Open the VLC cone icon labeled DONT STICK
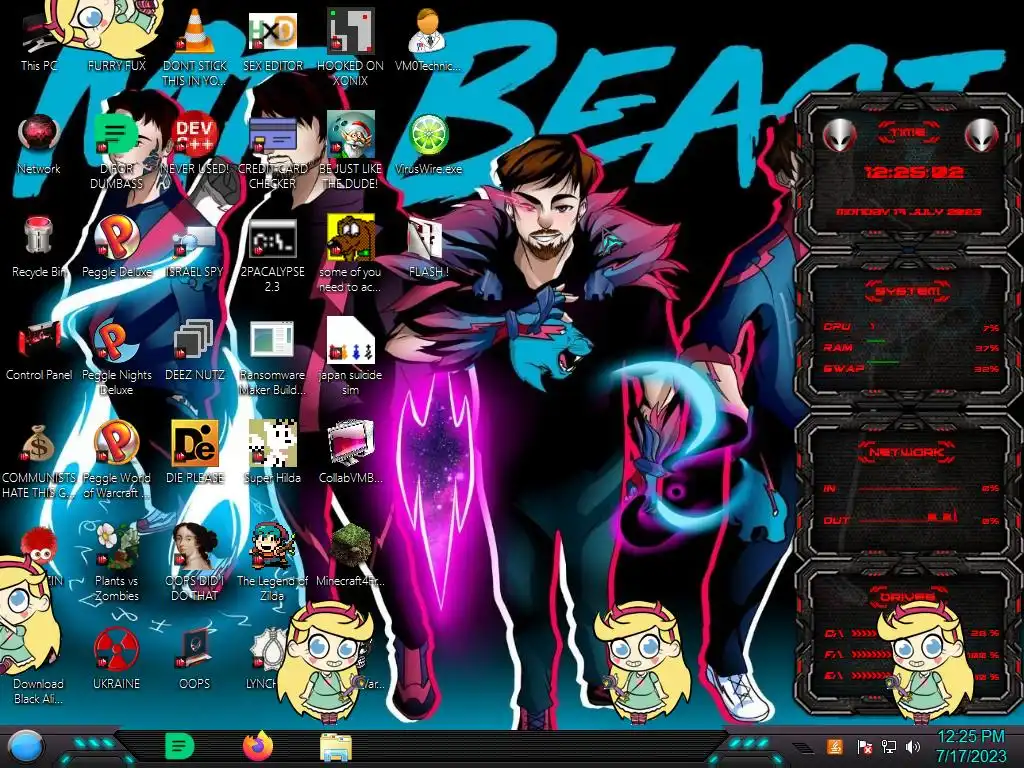Viewport: 1024px width, 768px height. click(195, 46)
